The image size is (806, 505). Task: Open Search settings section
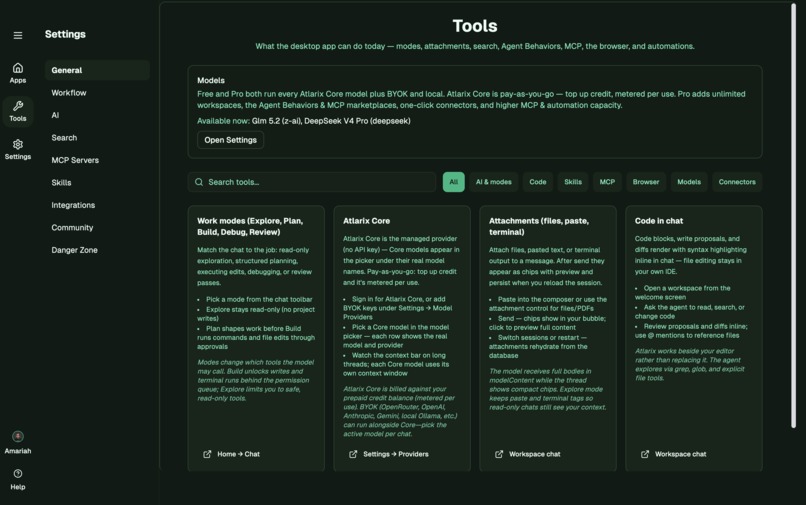pos(97,138)
